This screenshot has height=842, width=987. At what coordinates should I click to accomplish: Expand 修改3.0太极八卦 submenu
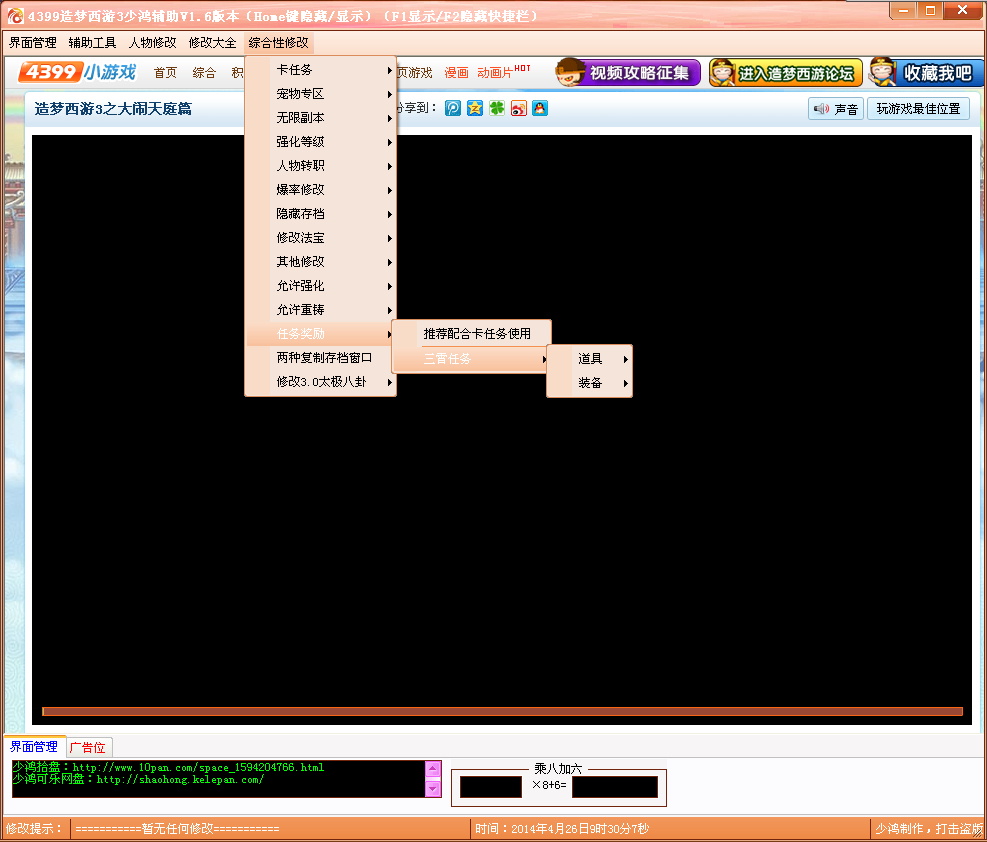[321, 382]
